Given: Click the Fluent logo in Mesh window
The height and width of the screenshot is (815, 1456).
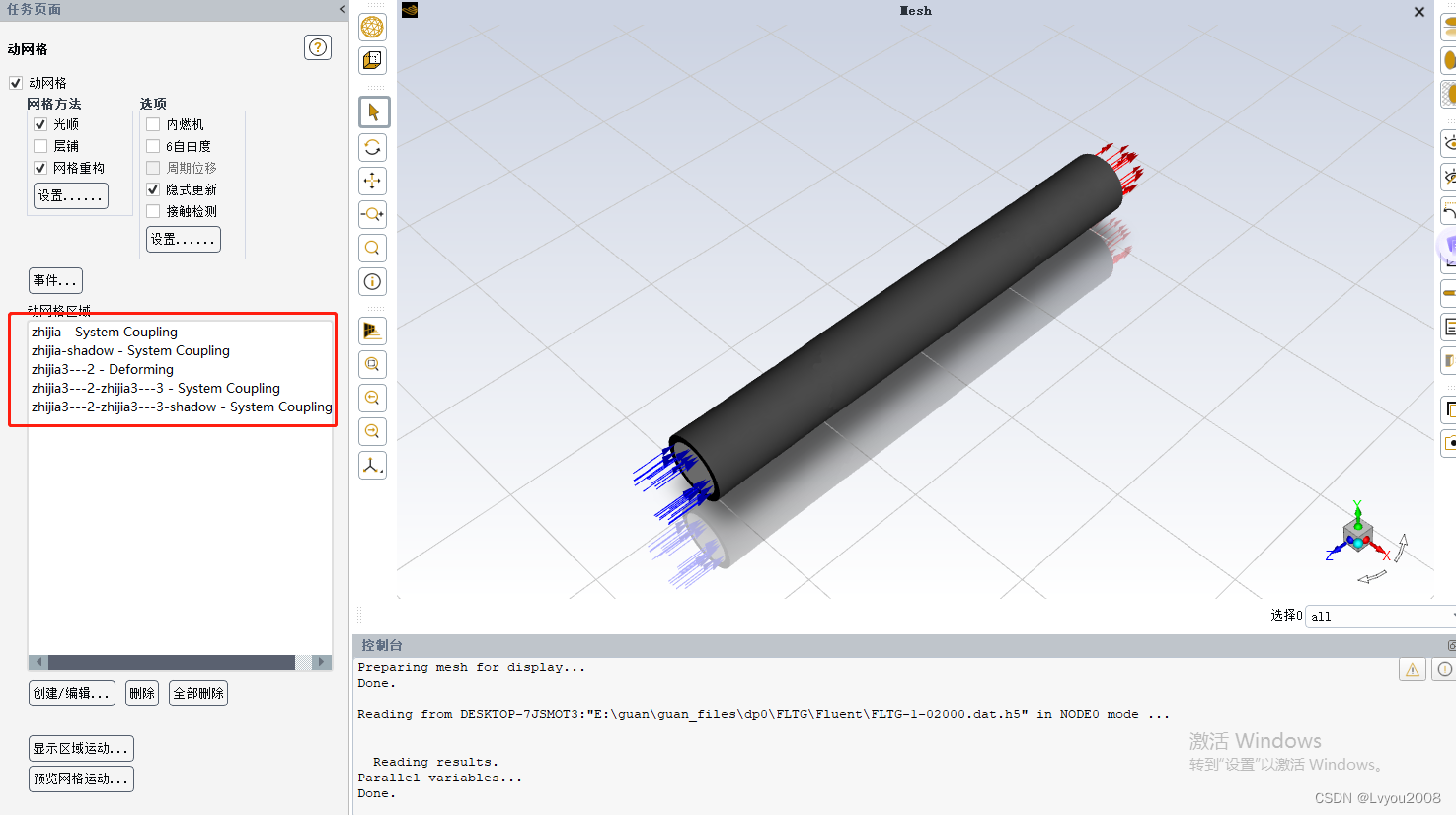Looking at the screenshot, I should [410, 10].
